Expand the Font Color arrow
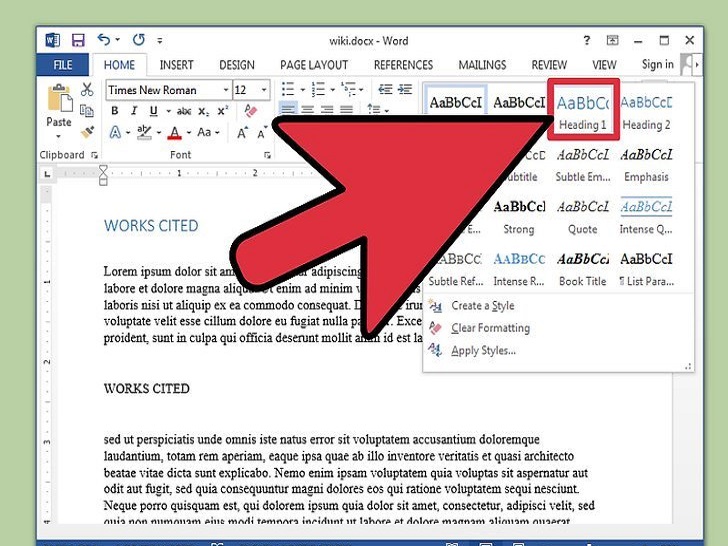This screenshot has width=728, height=546. [189, 133]
